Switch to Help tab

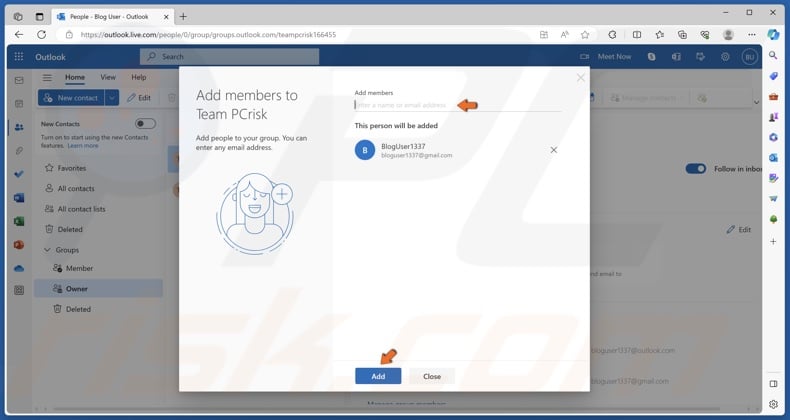[x=139, y=78]
